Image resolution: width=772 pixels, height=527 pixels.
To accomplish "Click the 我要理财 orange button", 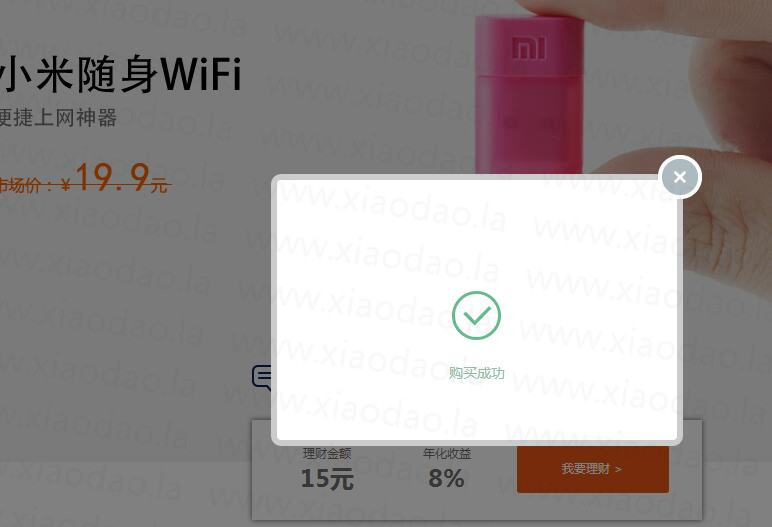I will coord(593,469).
